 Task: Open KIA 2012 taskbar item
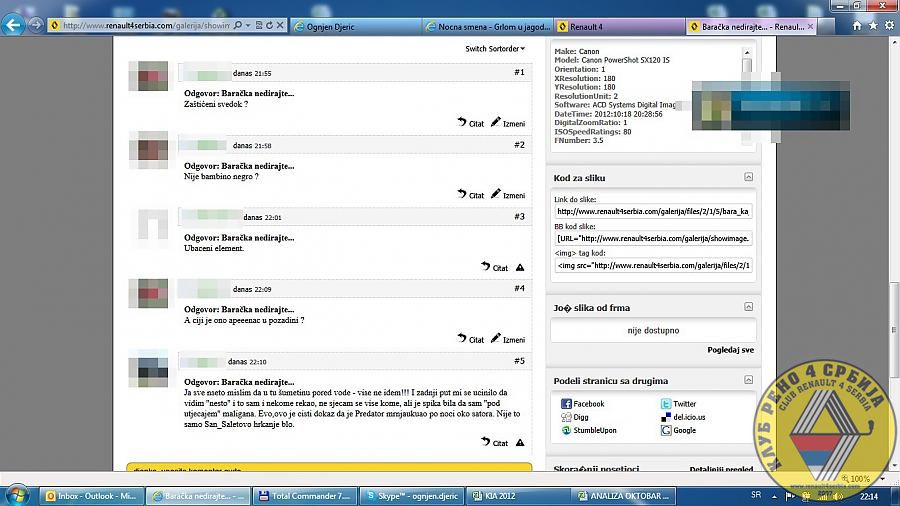[x=517, y=496]
